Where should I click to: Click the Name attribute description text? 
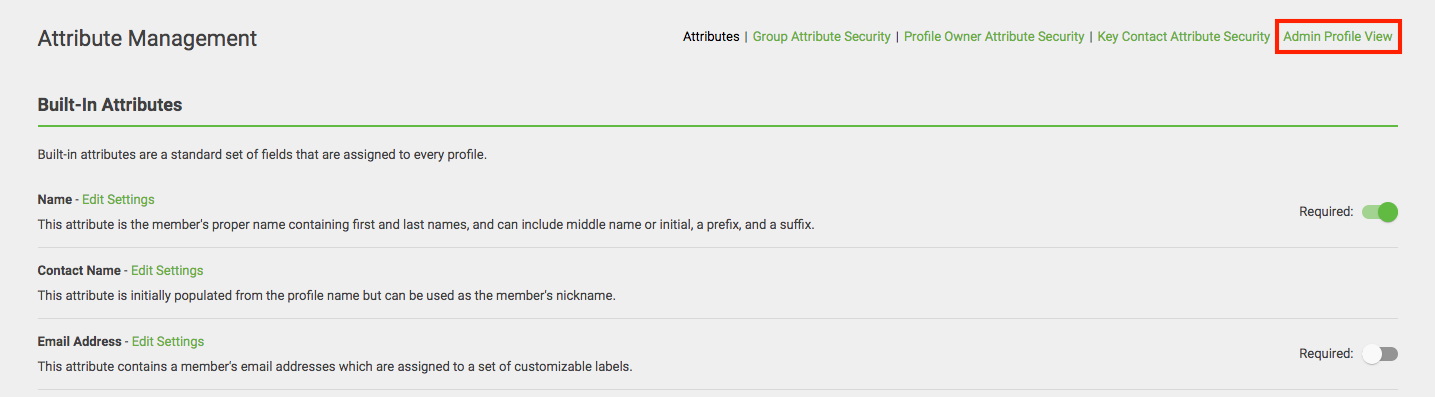pyautogui.click(x=426, y=225)
